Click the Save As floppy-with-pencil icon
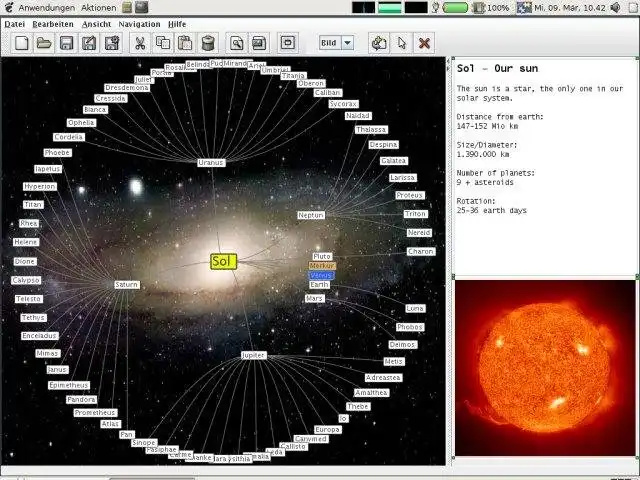This screenshot has height=480, width=640. pyautogui.click(x=89, y=43)
